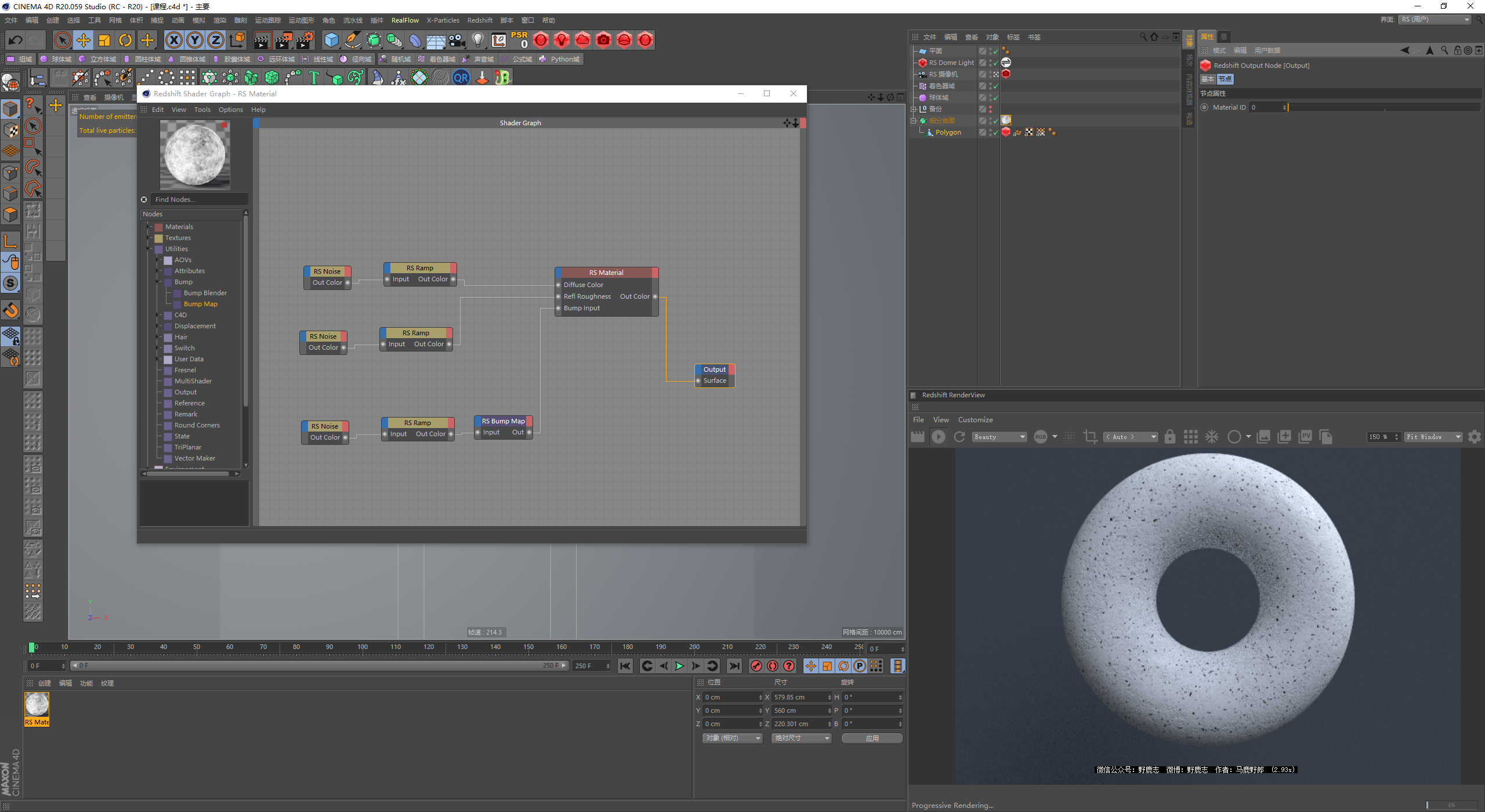This screenshot has width=1485, height=812.
Task: Open Tools menu in Shader Graph
Action: point(202,110)
